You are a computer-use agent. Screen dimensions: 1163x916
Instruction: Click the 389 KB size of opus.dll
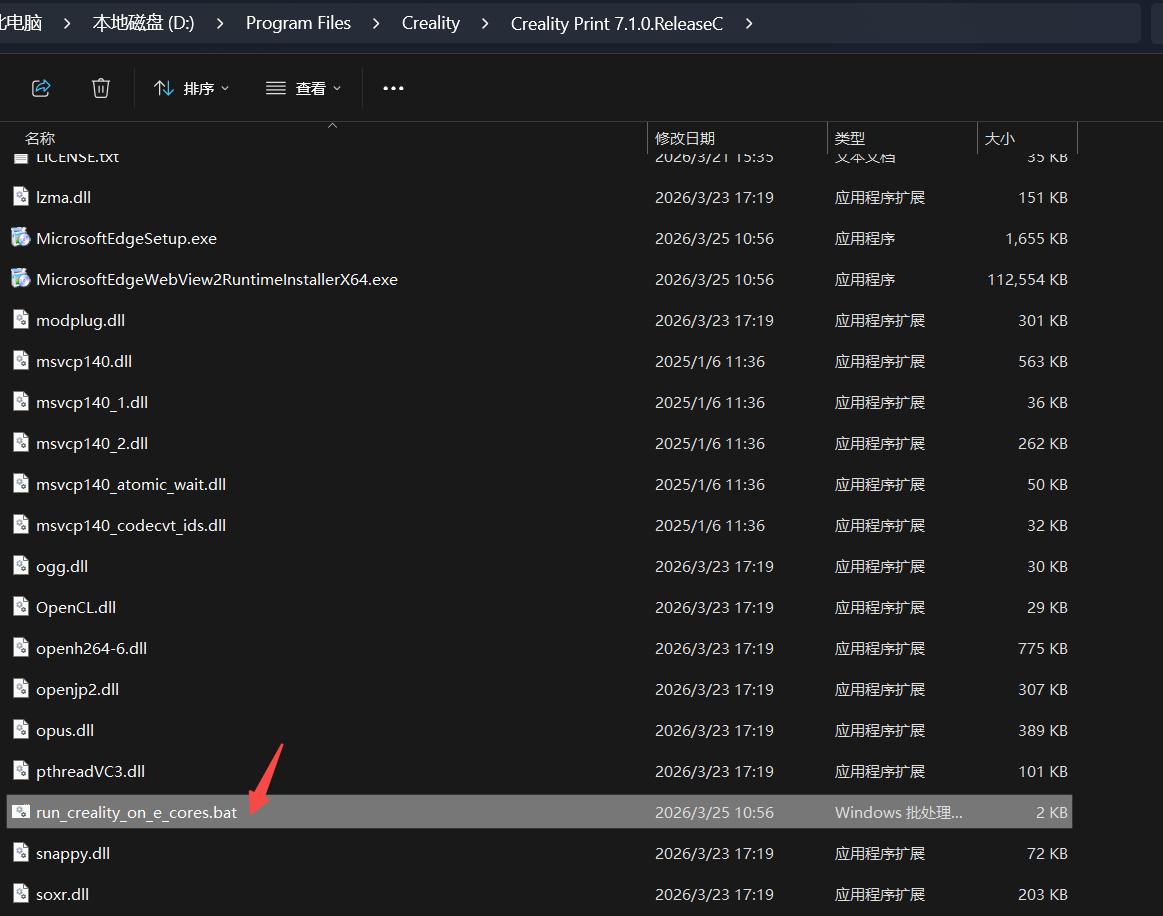click(x=1042, y=731)
